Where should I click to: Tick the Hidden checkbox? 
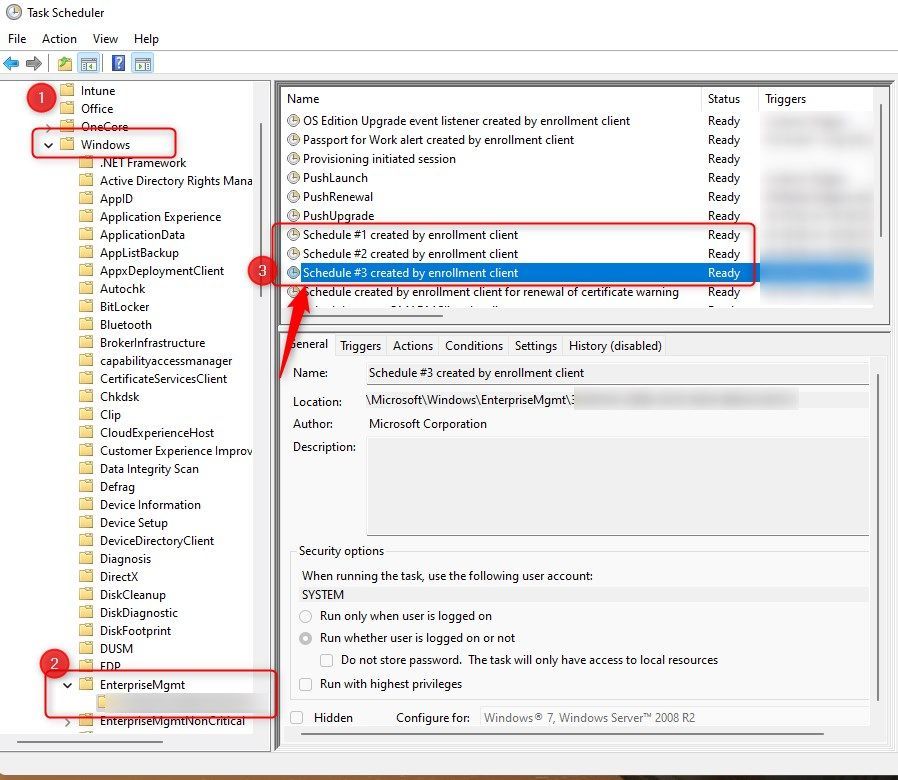[297, 718]
